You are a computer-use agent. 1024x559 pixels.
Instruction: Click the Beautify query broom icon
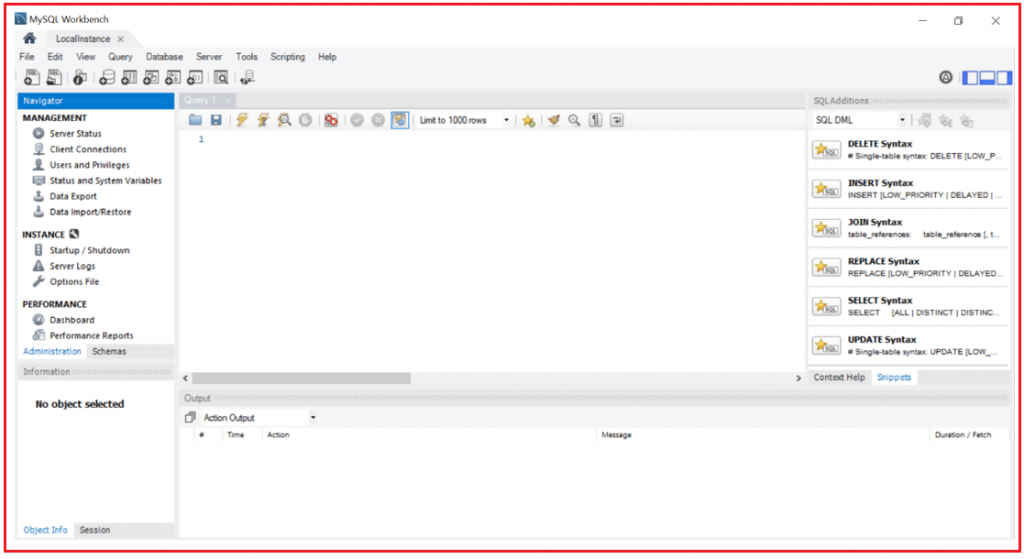(553, 120)
